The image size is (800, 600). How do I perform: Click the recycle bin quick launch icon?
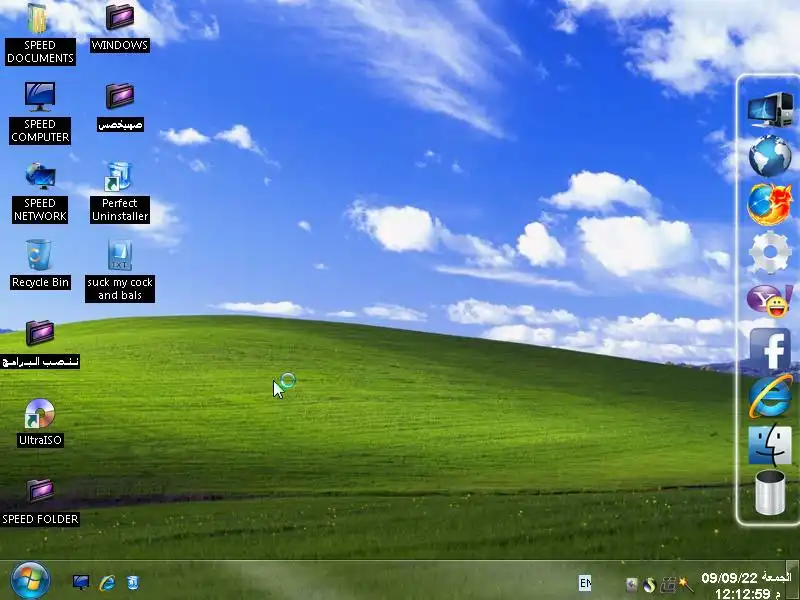[x=133, y=582]
